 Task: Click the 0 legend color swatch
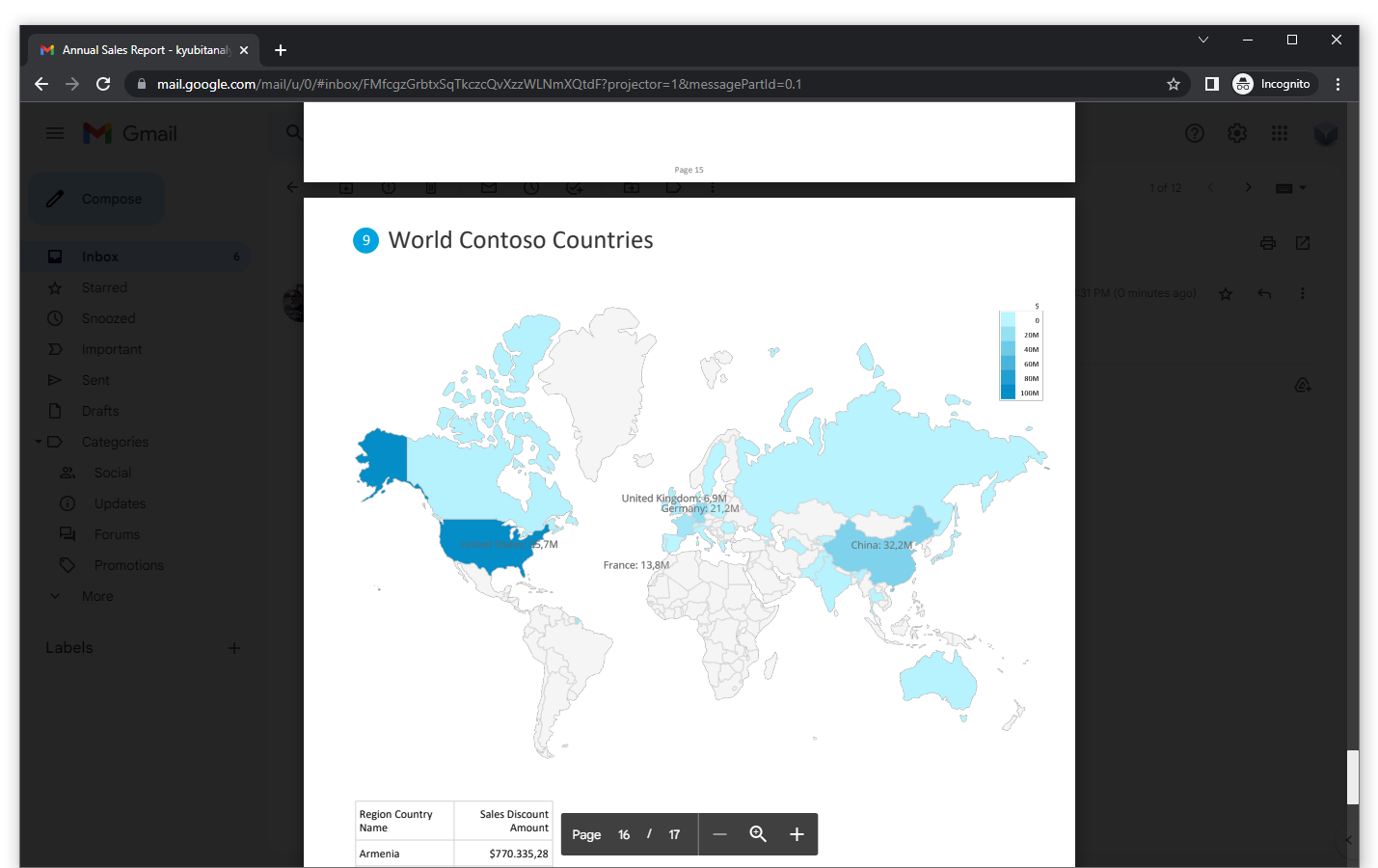[1008, 320]
